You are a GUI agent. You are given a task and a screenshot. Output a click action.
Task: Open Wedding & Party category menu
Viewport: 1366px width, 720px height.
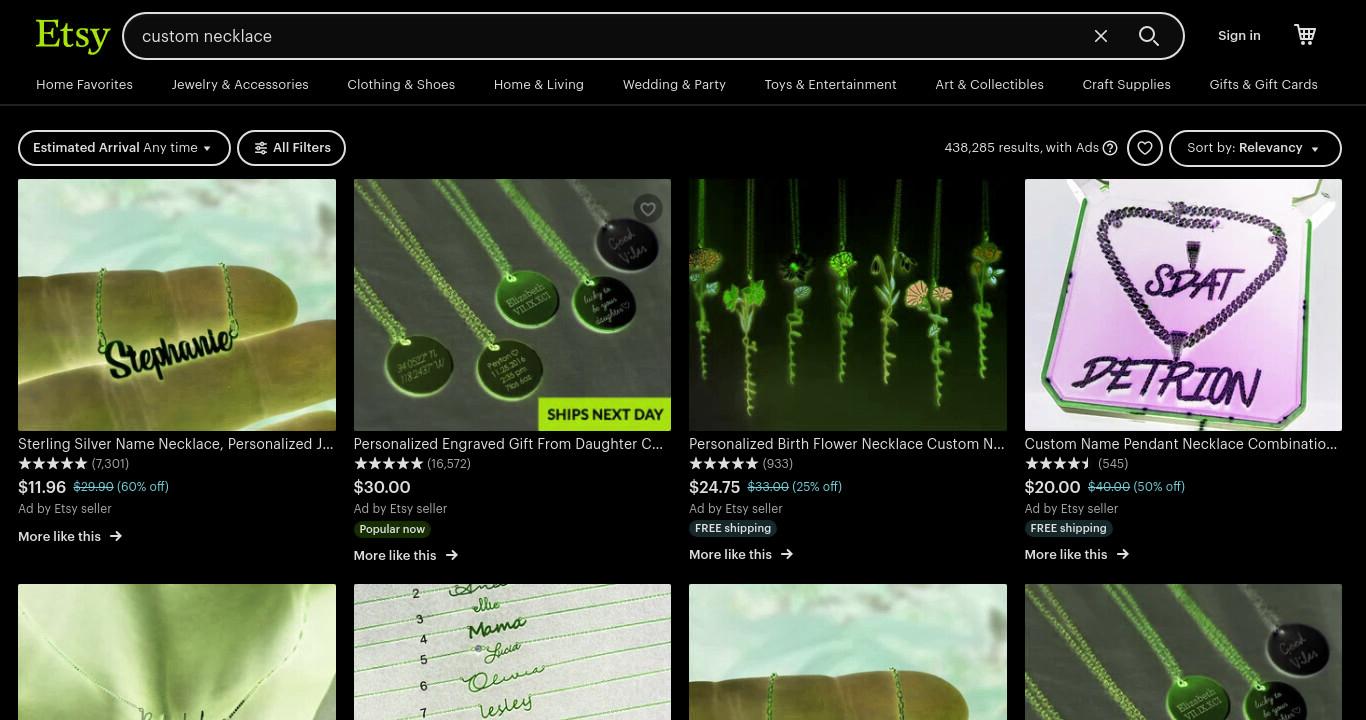pos(674,85)
